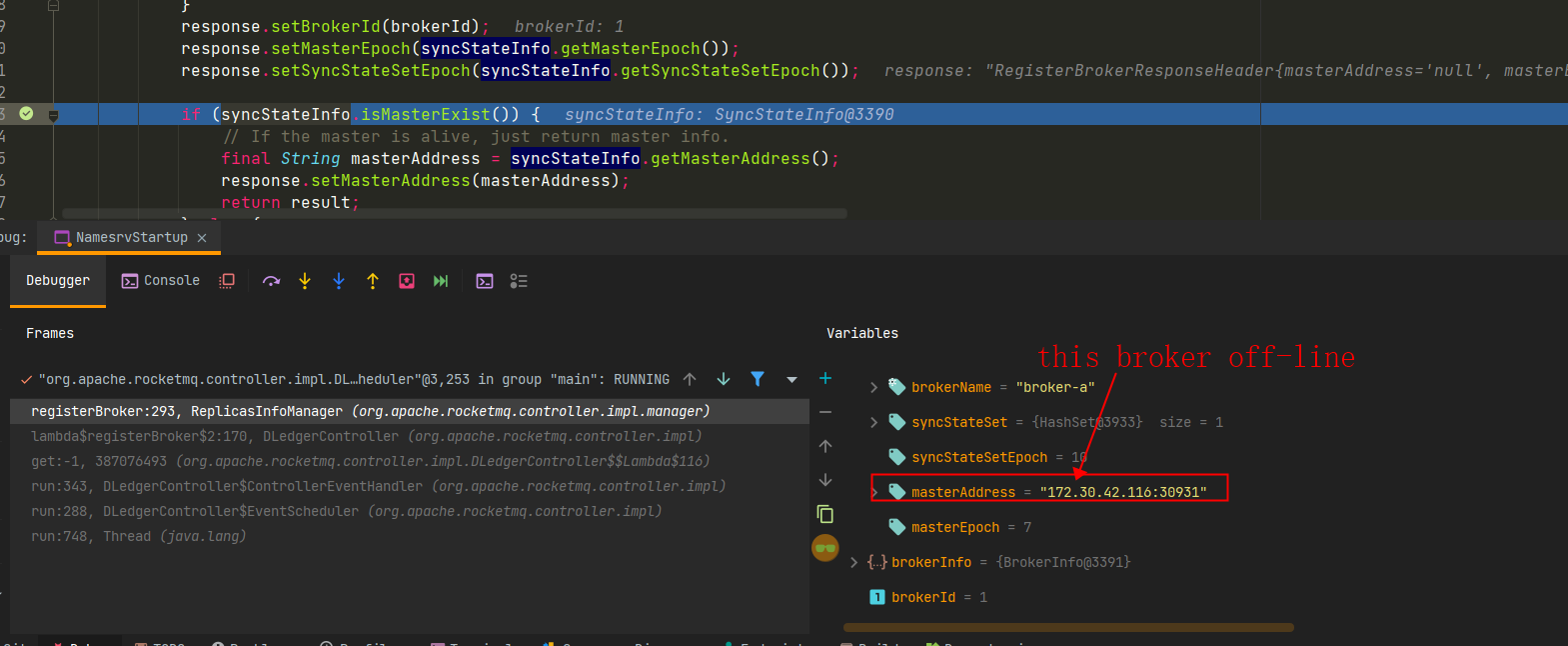Click the Frames panel header
The width and height of the screenshot is (1568, 646).
click(50, 333)
